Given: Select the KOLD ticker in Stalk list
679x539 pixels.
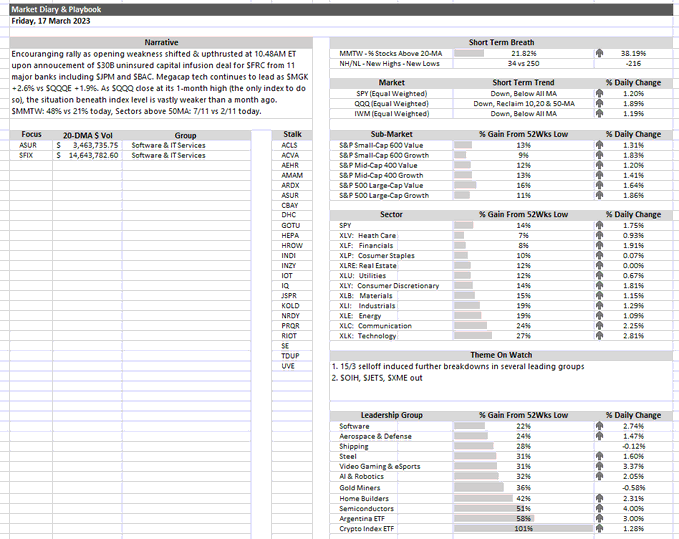Looking at the screenshot, I should click(292, 305).
